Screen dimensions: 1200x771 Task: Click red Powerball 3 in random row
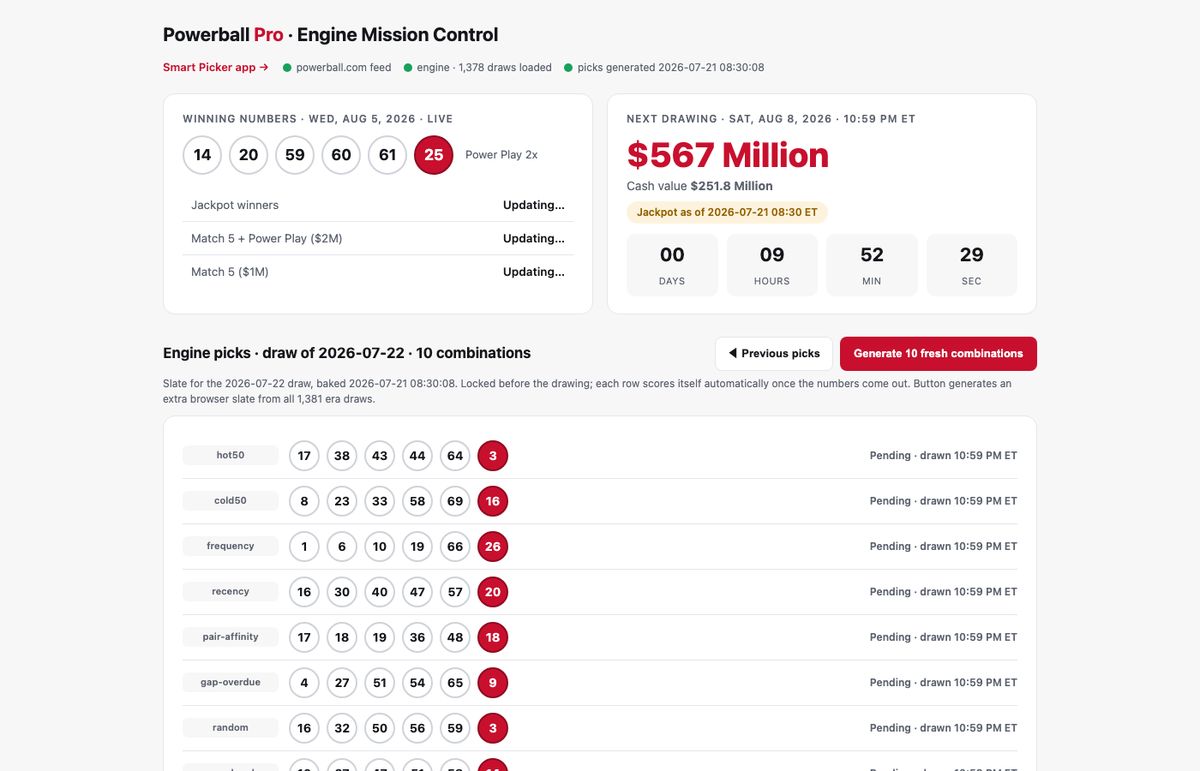493,728
